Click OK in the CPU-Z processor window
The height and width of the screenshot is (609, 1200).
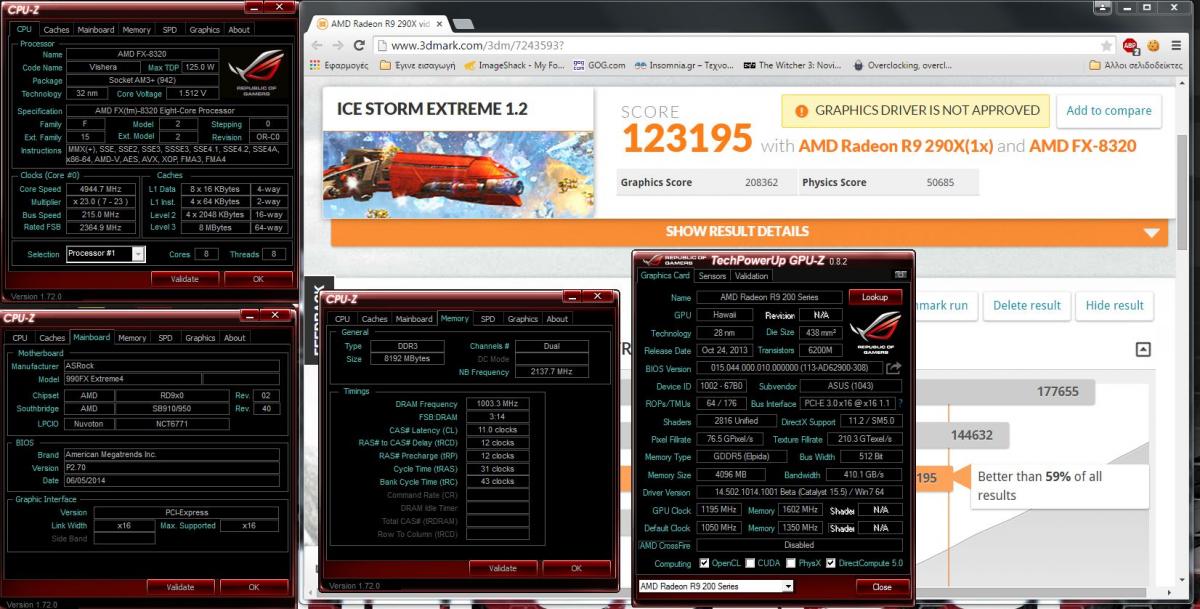pyautogui.click(x=258, y=279)
